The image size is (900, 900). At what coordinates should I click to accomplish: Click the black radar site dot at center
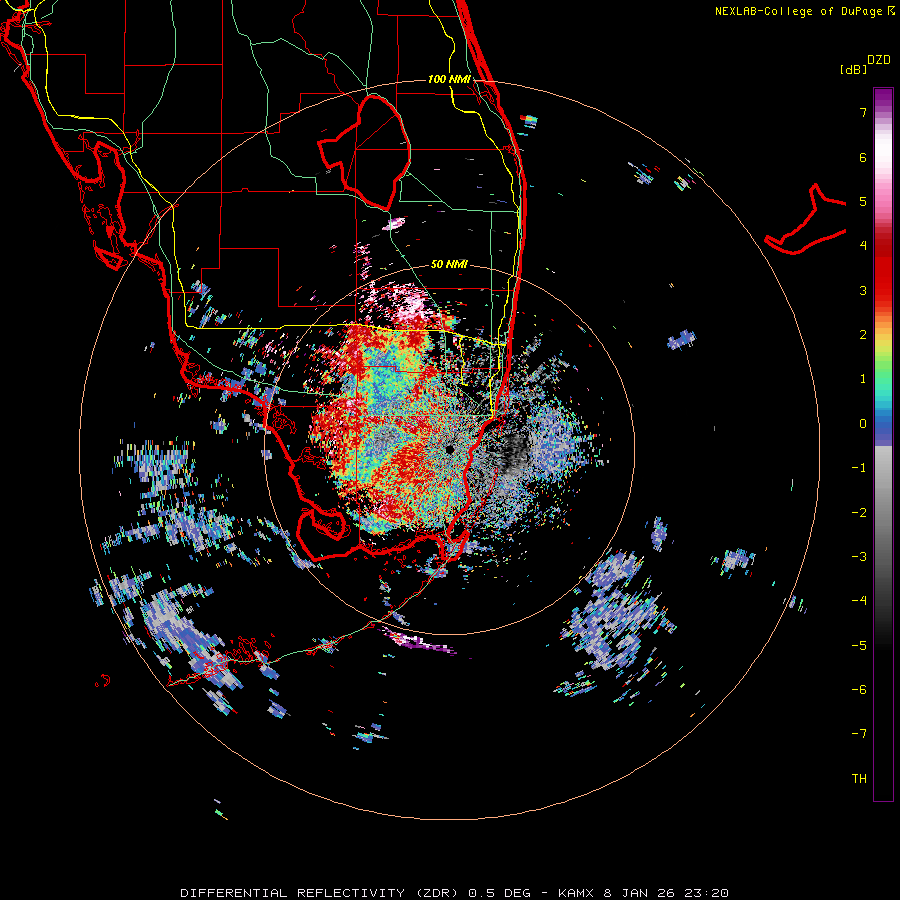point(450,449)
